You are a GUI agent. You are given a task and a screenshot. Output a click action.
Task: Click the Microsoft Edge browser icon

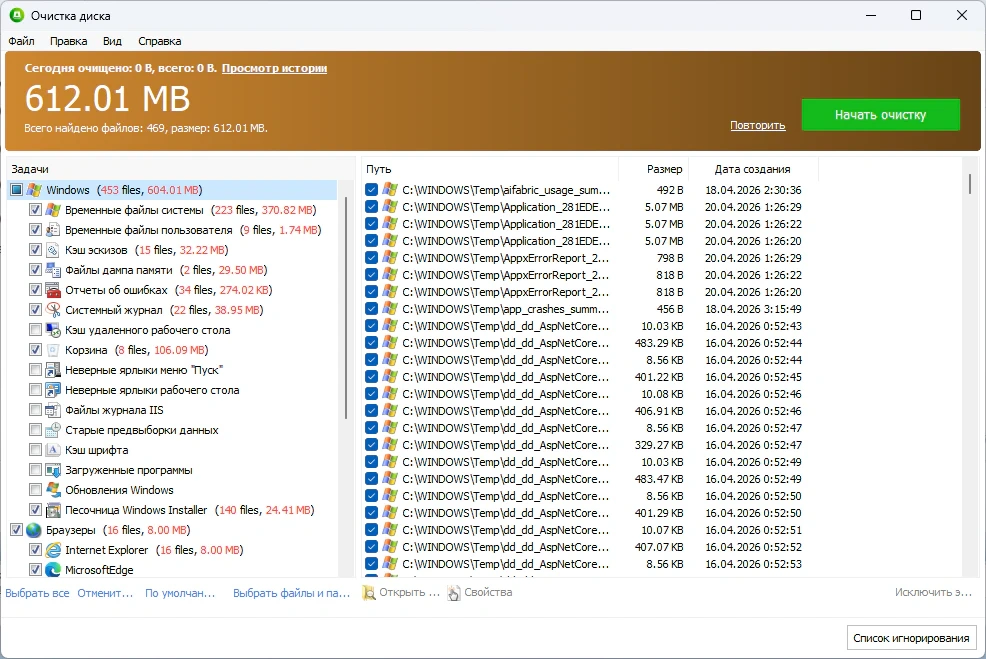53,570
